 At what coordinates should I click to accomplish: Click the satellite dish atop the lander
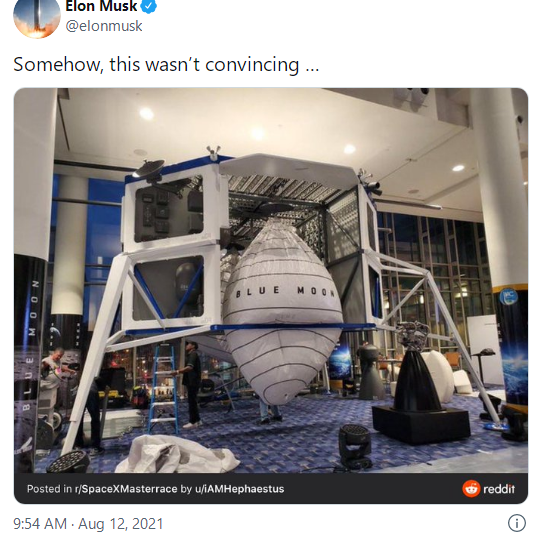[x=150, y=169]
